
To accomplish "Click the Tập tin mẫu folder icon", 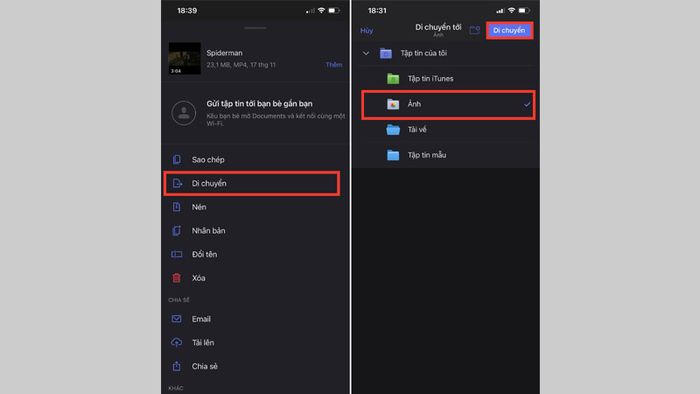I will tap(393, 155).
